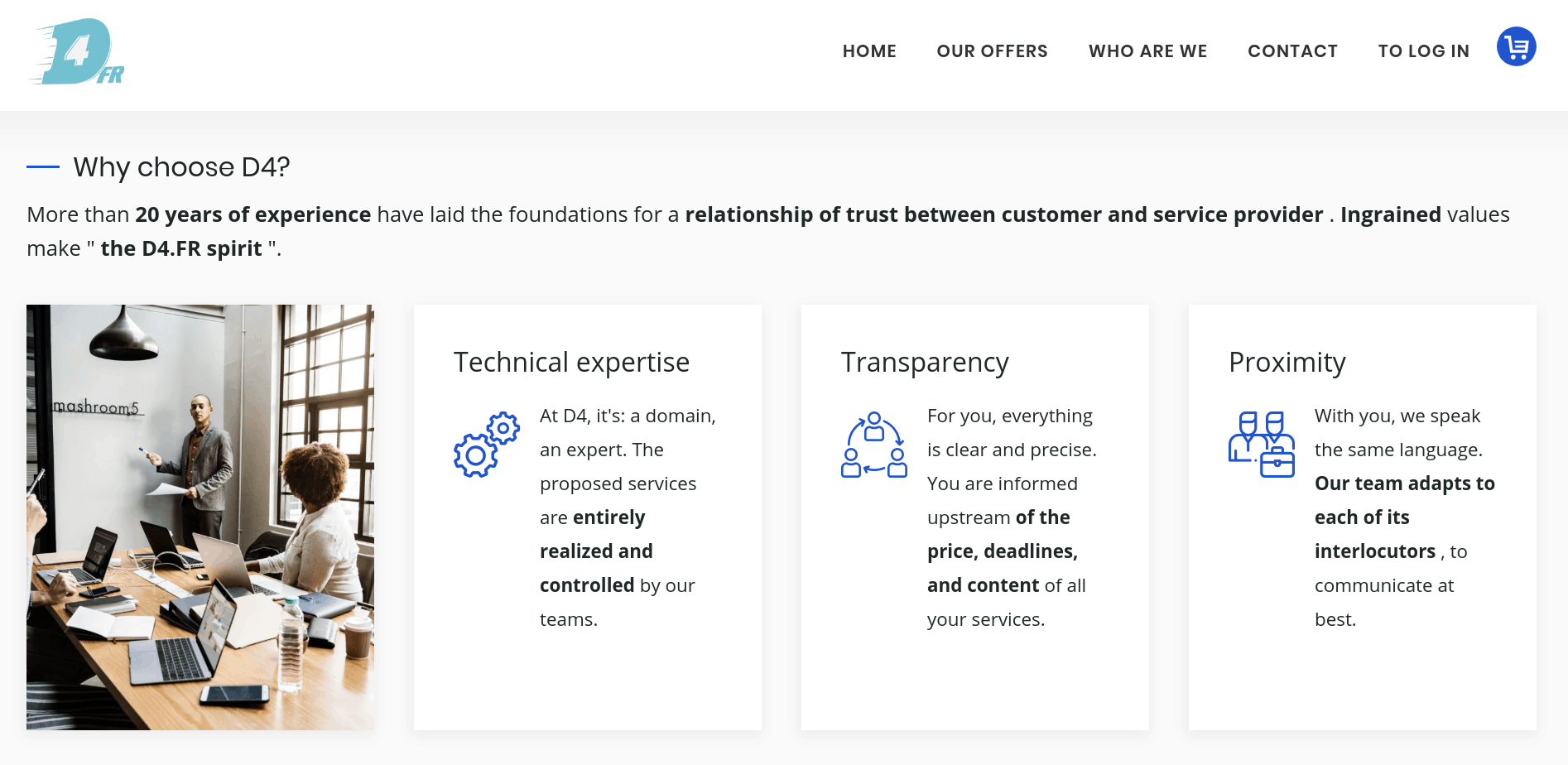
Task: Click To Log In link
Action: tap(1423, 51)
